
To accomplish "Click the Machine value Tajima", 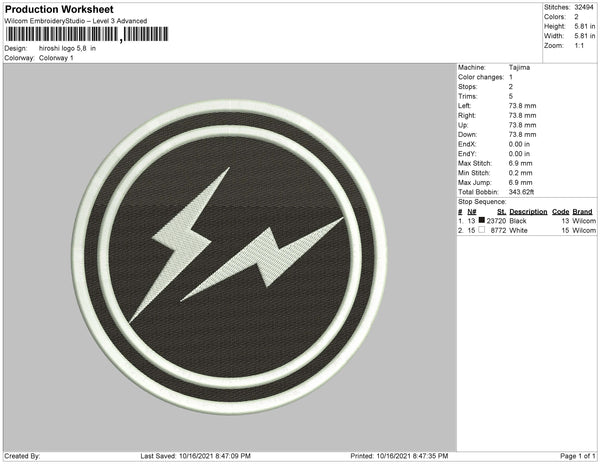I will (519, 67).
